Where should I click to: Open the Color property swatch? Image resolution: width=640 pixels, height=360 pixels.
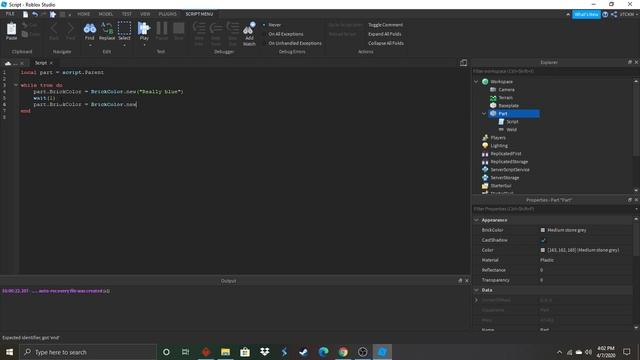point(542,250)
